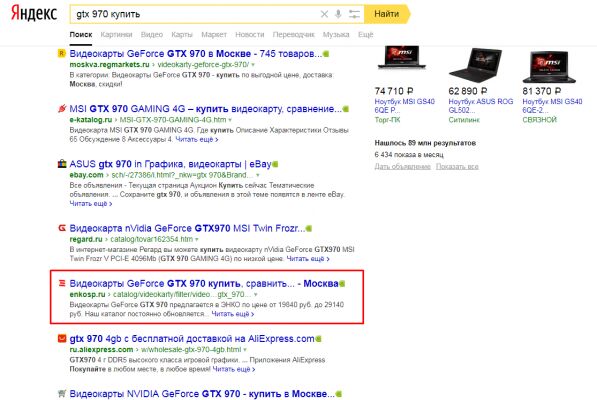Click the enkosp favicon icon

pyautogui.click(x=62, y=283)
